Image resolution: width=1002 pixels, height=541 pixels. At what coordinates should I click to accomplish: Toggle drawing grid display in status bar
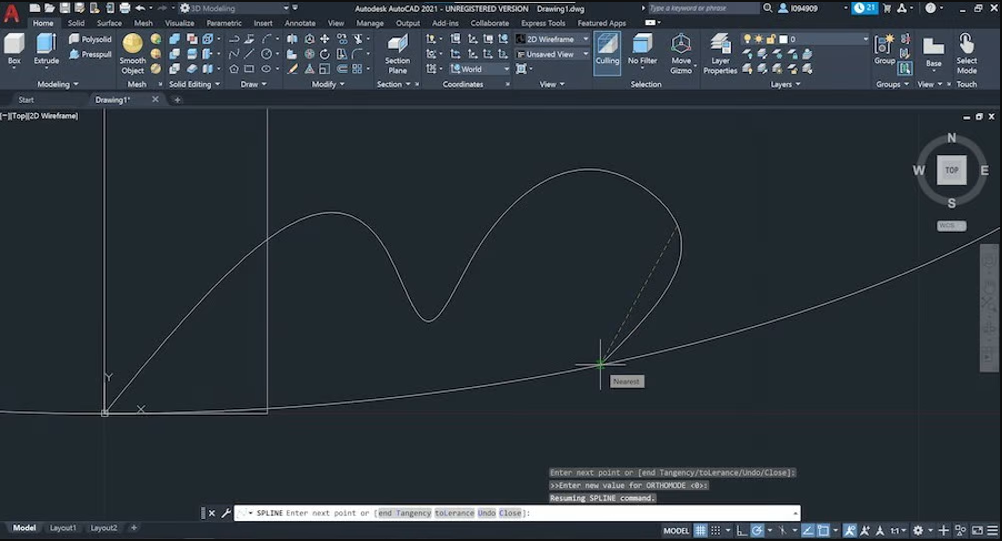point(701,530)
